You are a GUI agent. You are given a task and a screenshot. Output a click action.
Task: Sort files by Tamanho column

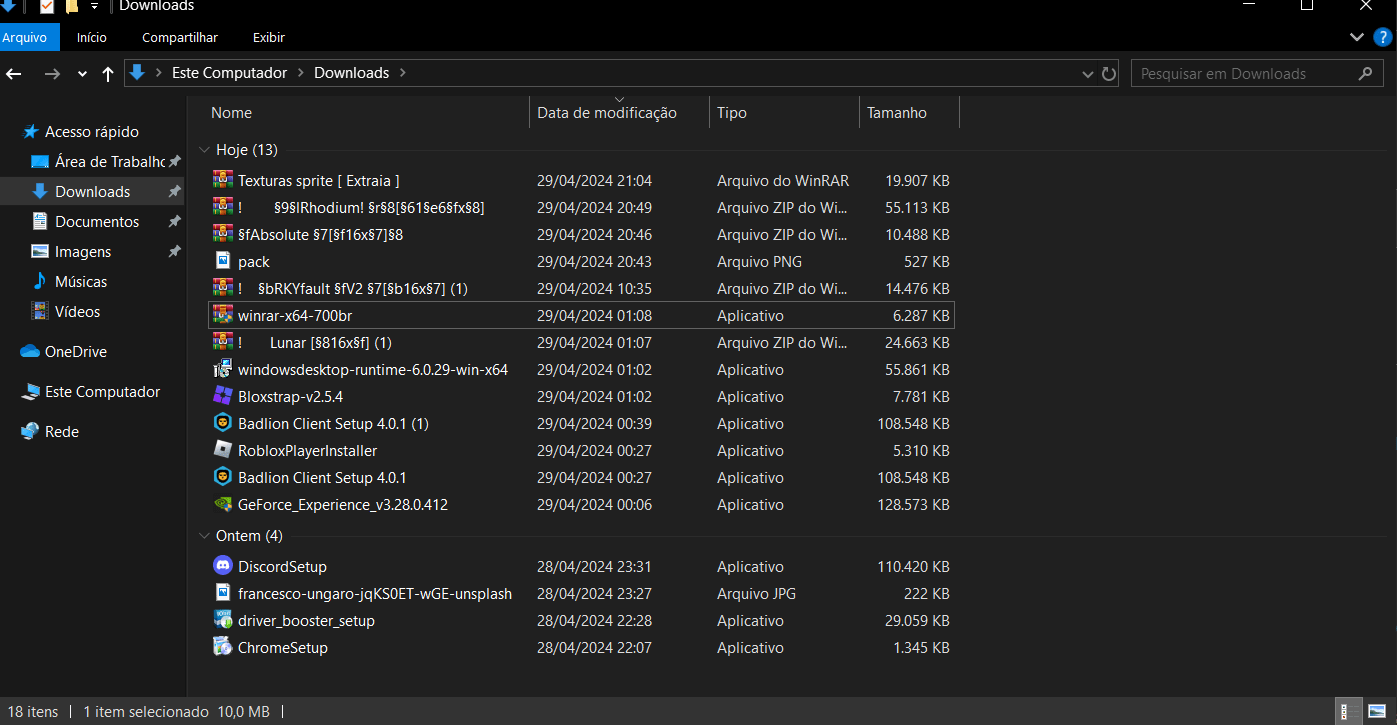[909, 113]
